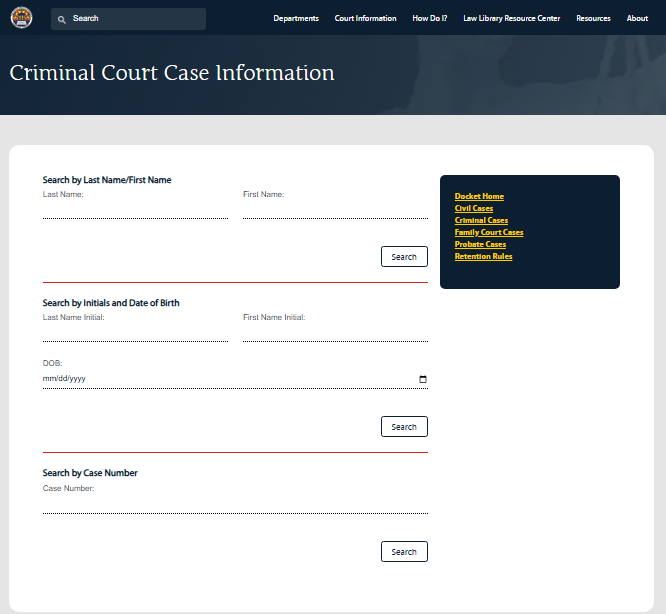This screenshot has height=614, width=666.
Task: Open the DOB calendar picker icon
Action: click(422, 379)
